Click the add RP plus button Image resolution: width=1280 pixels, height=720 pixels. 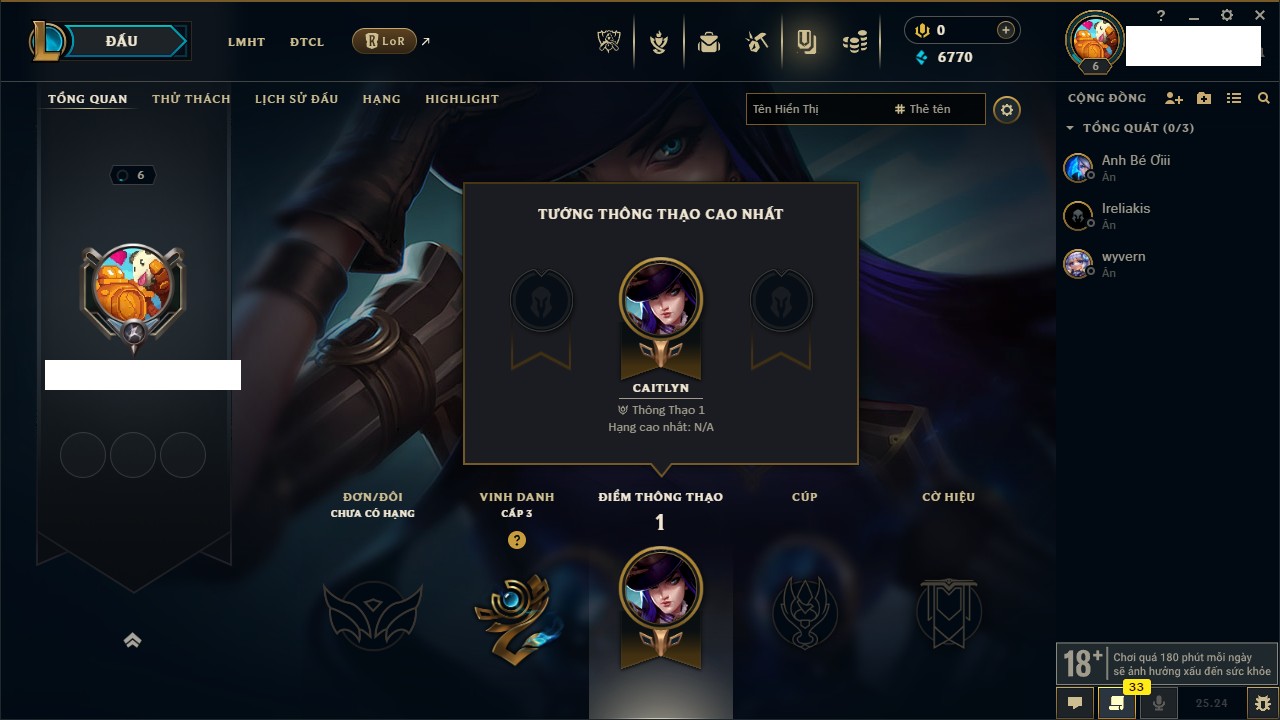tap(1006, 30)
